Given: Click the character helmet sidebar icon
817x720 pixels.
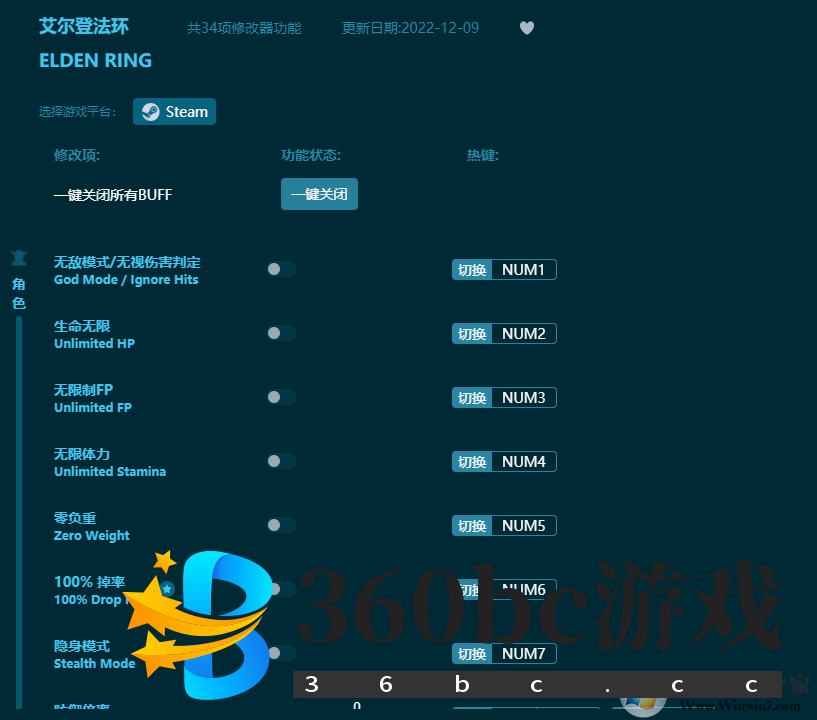Looking at the screenshot, I should pos(19,257).
